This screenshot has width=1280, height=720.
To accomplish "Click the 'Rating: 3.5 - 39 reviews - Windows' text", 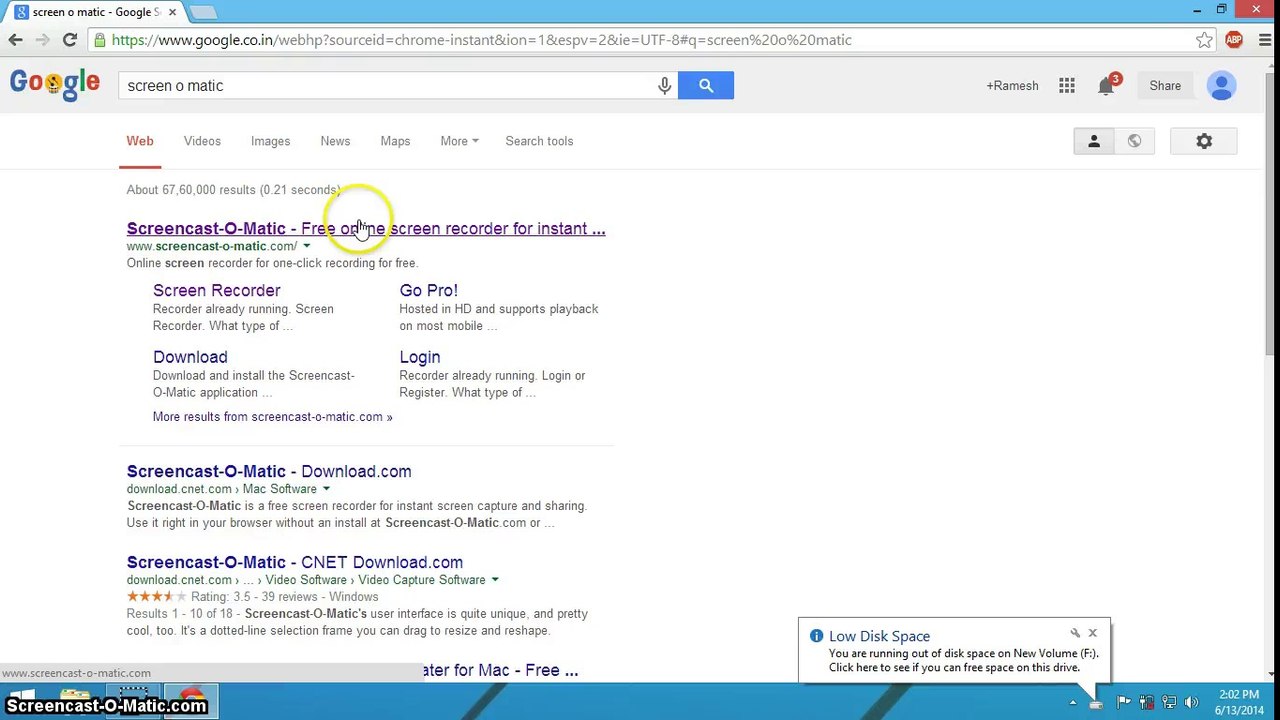I will click(x=285, y=597).
